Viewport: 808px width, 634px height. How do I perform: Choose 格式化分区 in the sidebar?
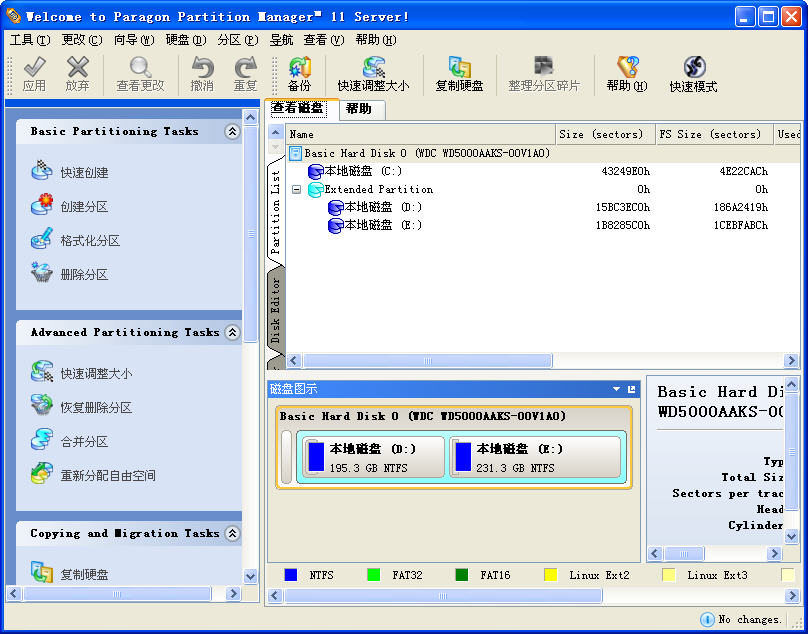89,241
